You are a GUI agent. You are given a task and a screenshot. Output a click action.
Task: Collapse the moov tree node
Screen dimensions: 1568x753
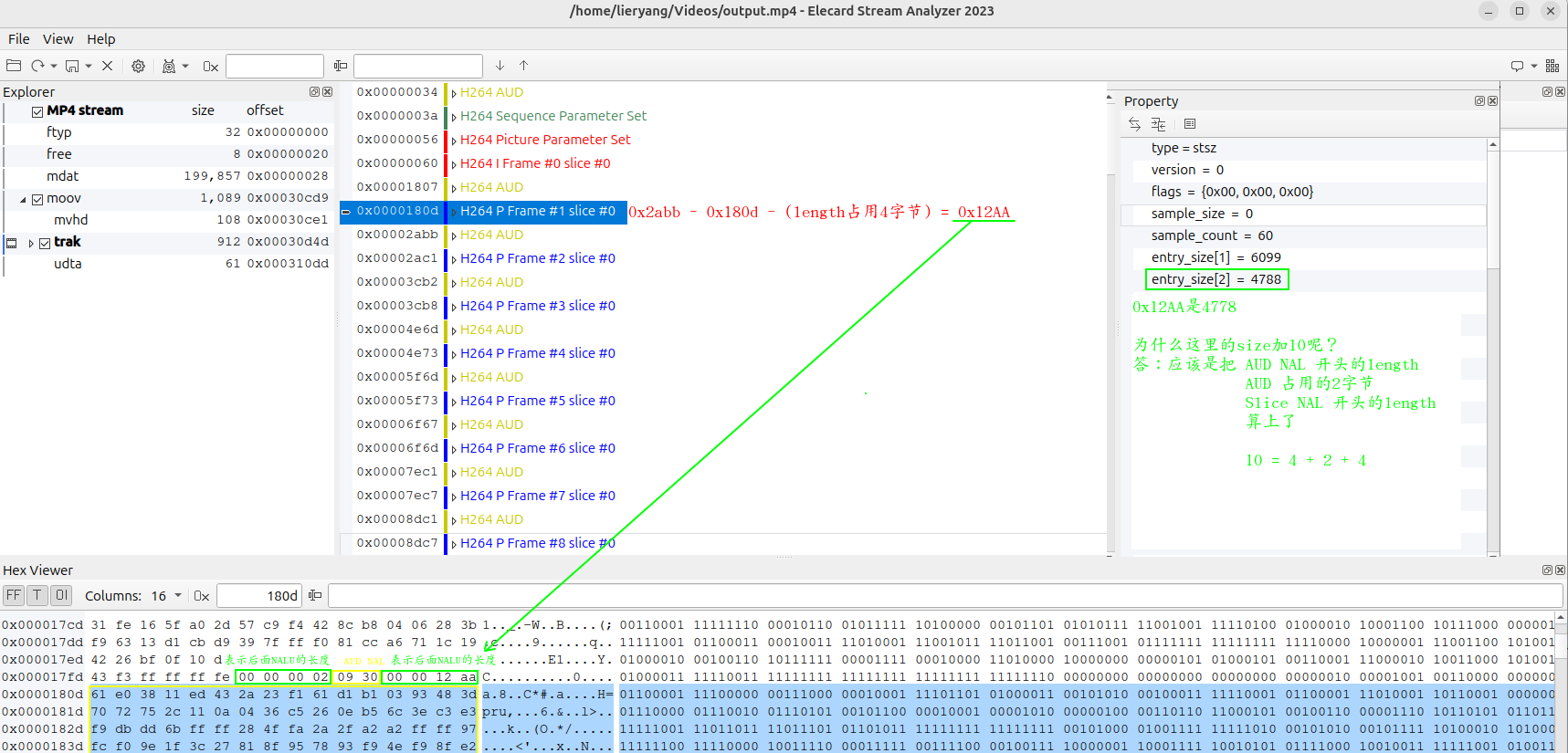click(23, 199)
